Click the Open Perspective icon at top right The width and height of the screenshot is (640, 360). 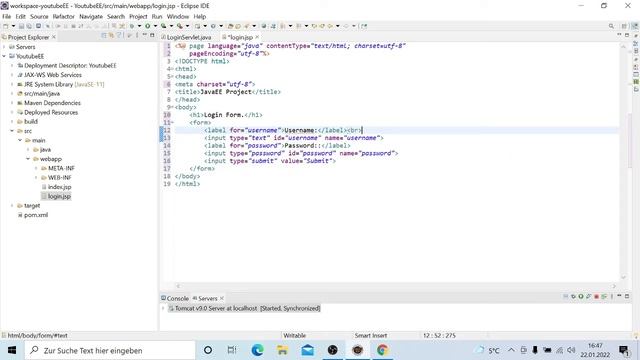(624, 26)
